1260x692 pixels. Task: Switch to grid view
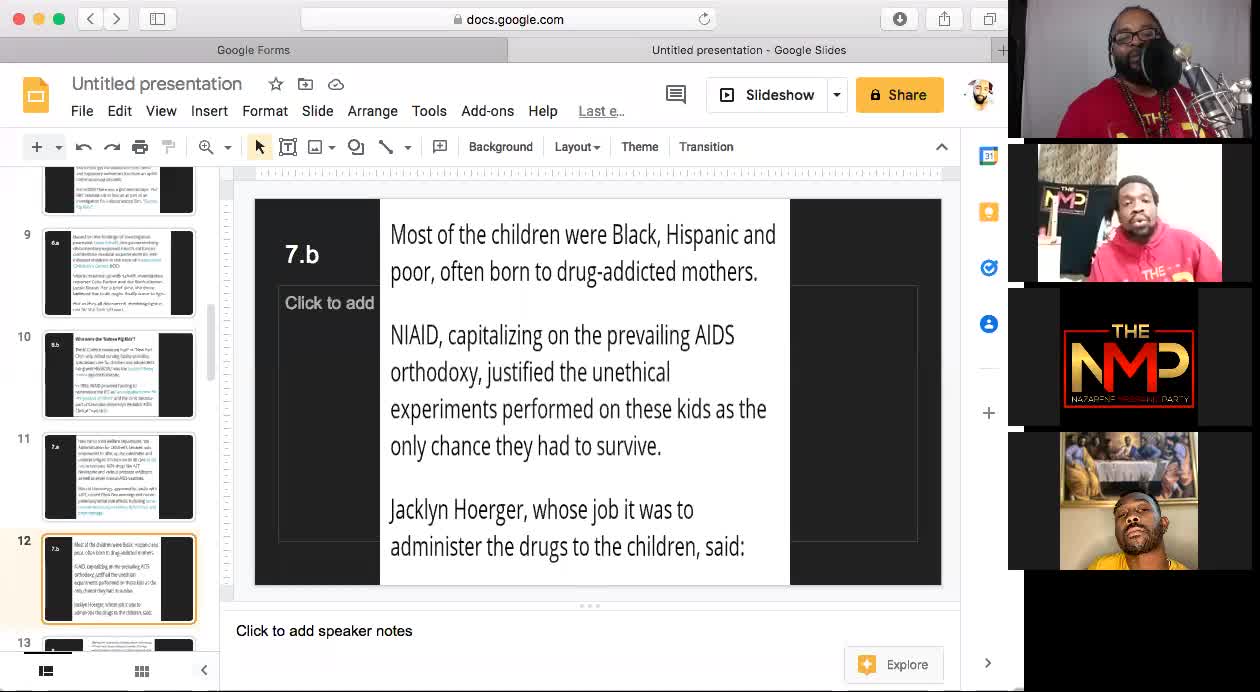[x=142, y=671]
